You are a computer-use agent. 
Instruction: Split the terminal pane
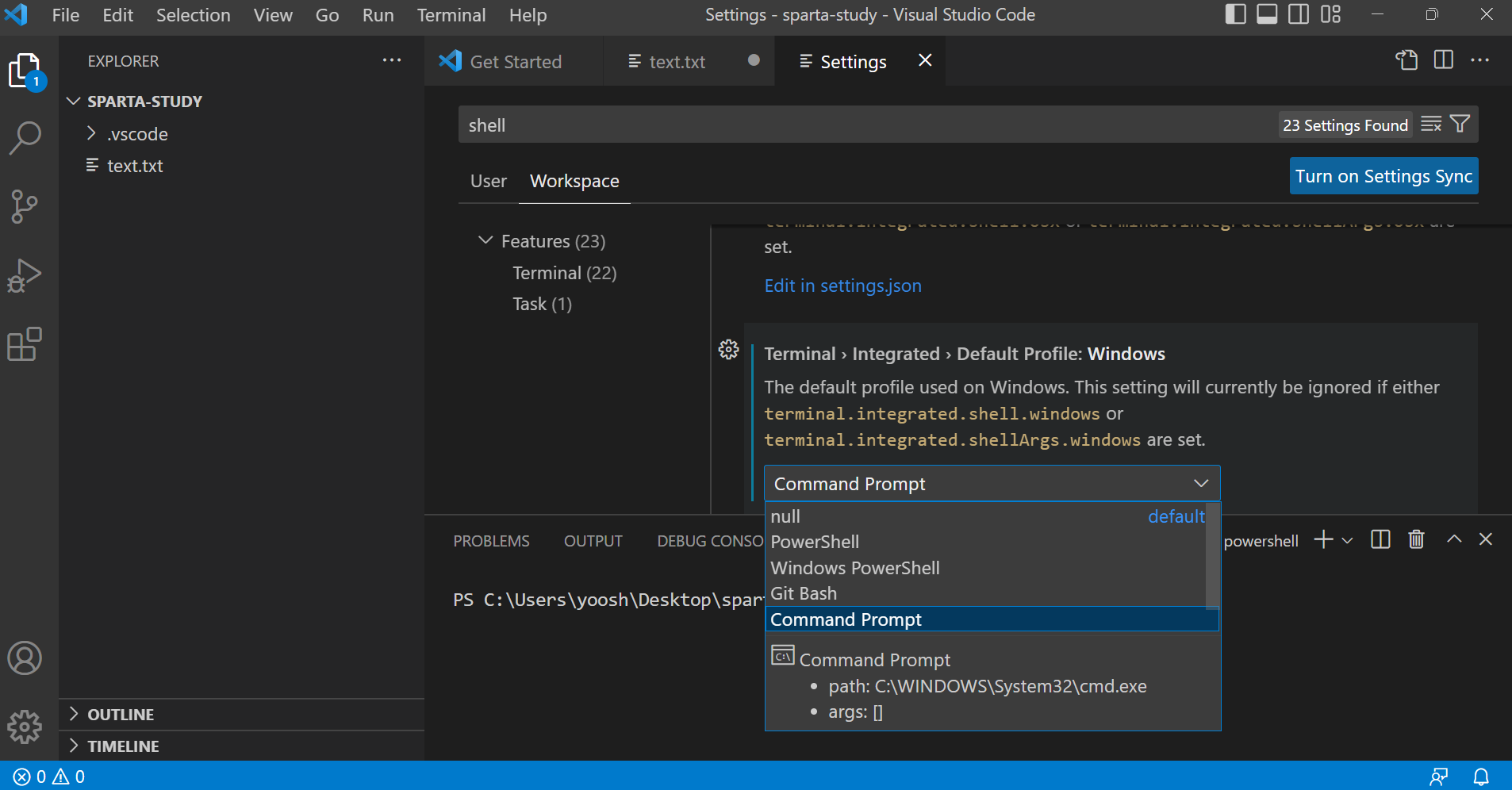1380,540
